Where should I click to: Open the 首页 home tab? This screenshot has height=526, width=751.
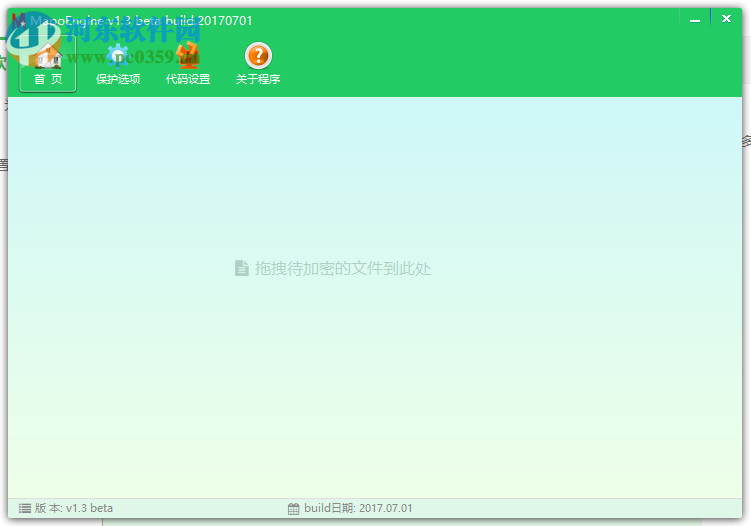(48, 63)
